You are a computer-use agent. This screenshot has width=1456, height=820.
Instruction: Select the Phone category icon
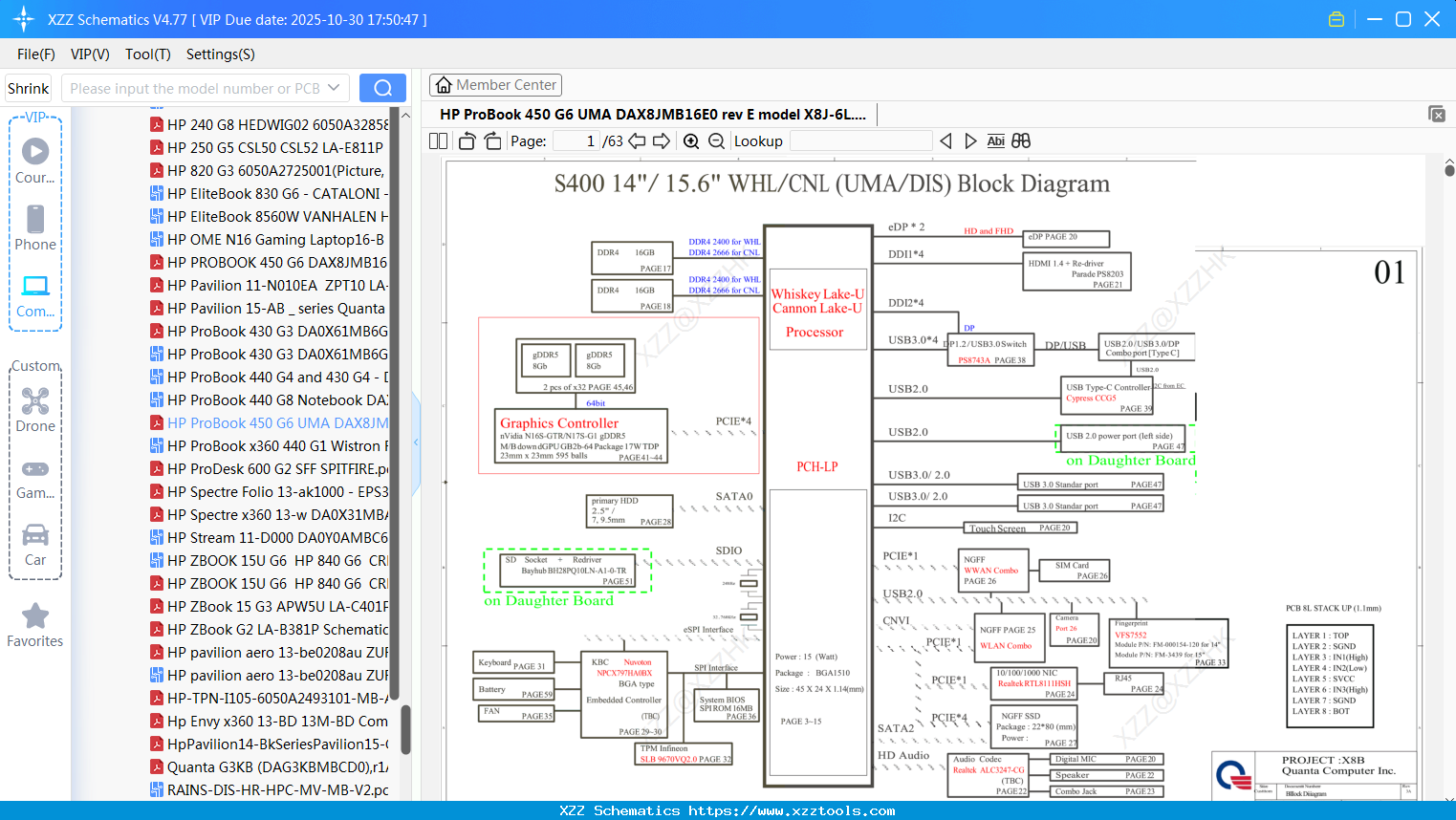(35, 219)
